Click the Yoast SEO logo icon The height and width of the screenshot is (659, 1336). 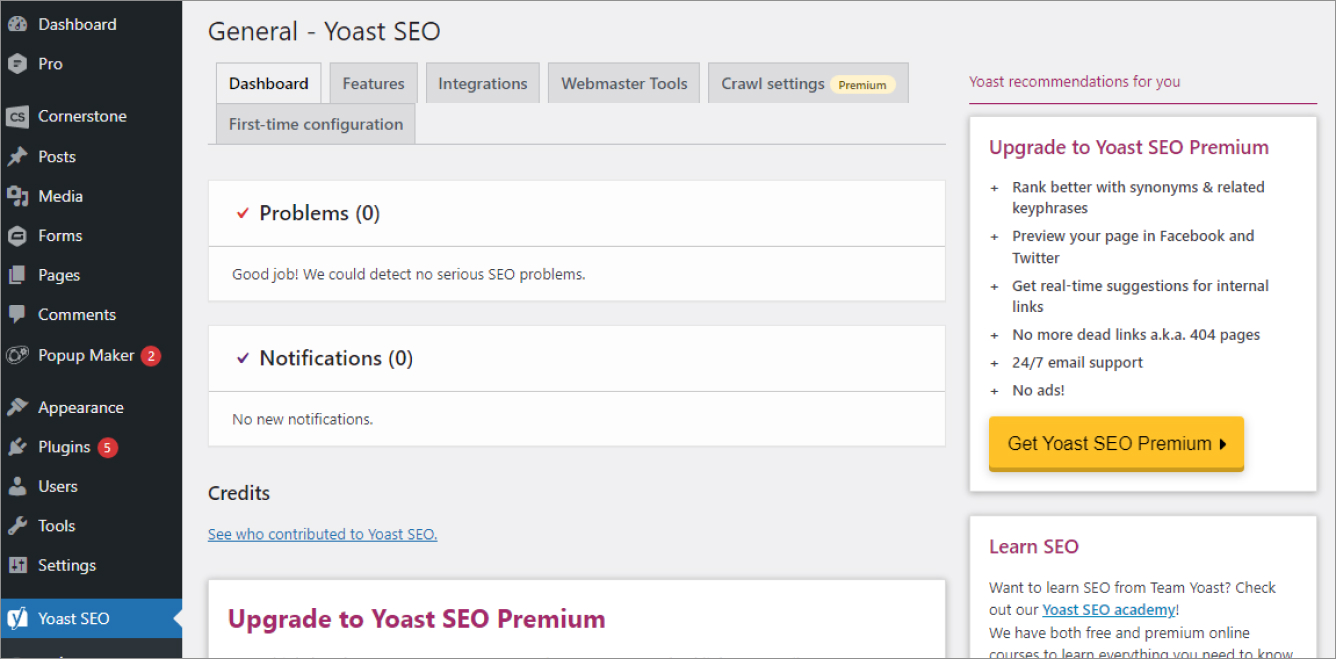click(17, 618)
